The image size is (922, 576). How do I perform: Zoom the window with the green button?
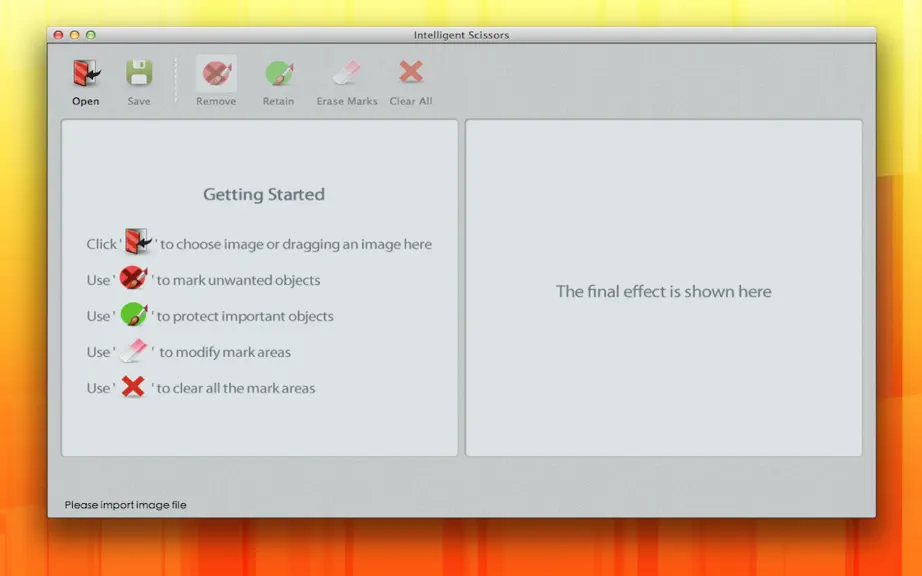tap(91, 35)
